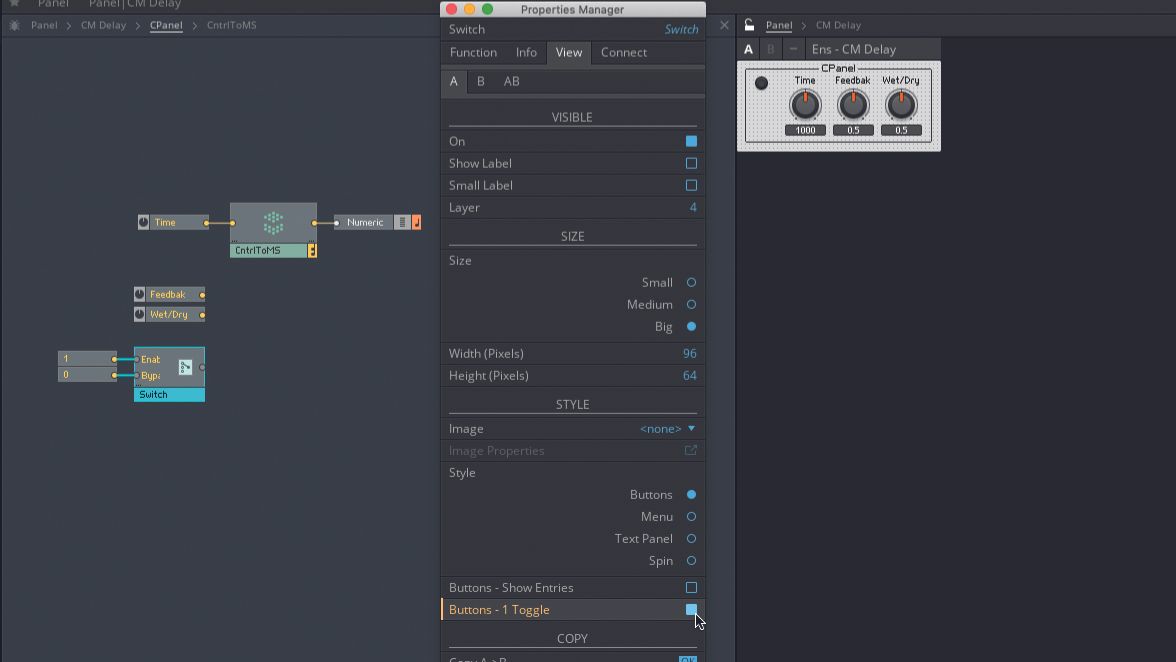Click the Width (Pixels) value field
The width and height of the screenshot is (1176, 662).
(x=687, y=353)
